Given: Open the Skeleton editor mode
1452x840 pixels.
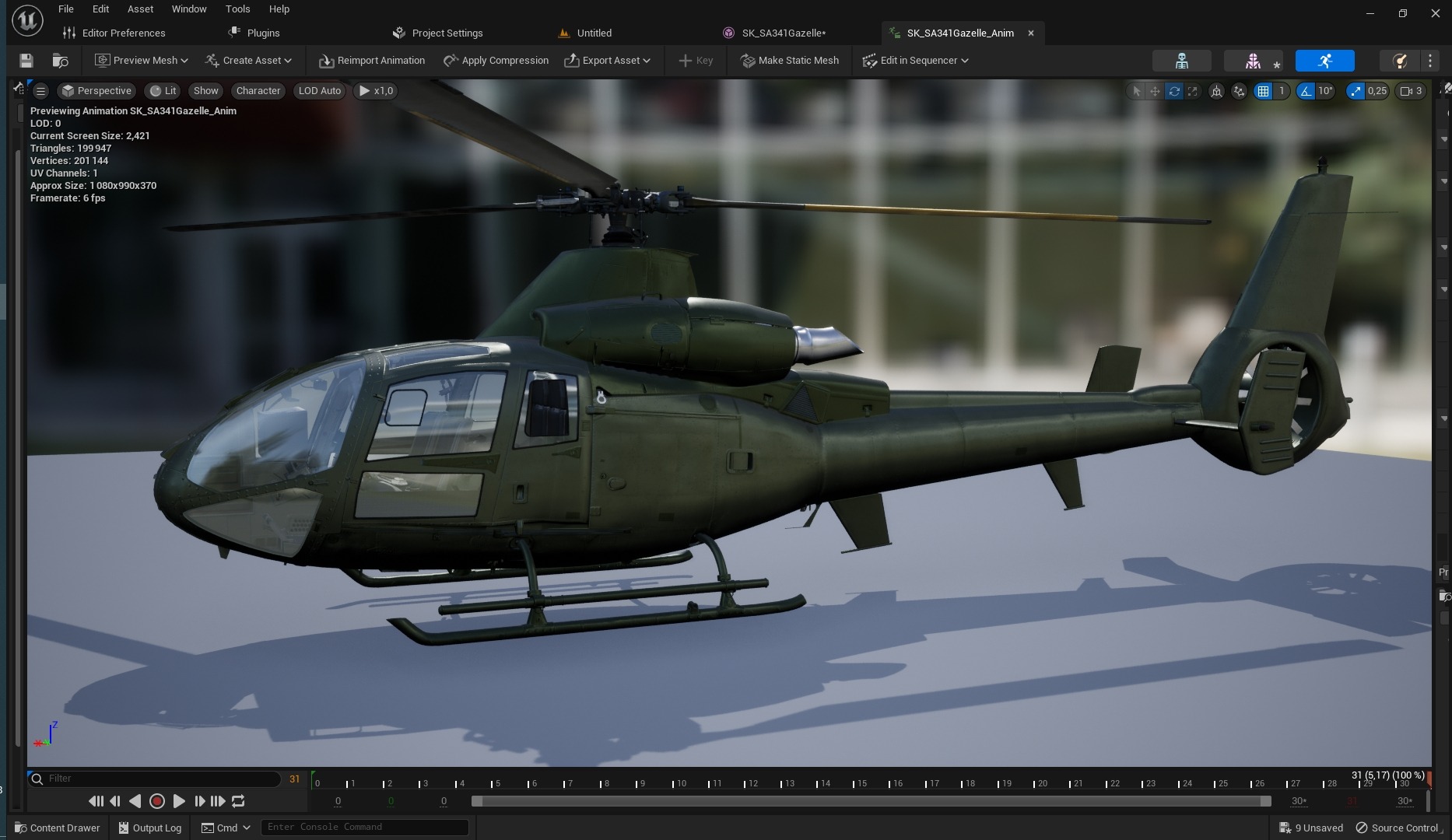Looking at the screenshot, I should (1181, 61).
